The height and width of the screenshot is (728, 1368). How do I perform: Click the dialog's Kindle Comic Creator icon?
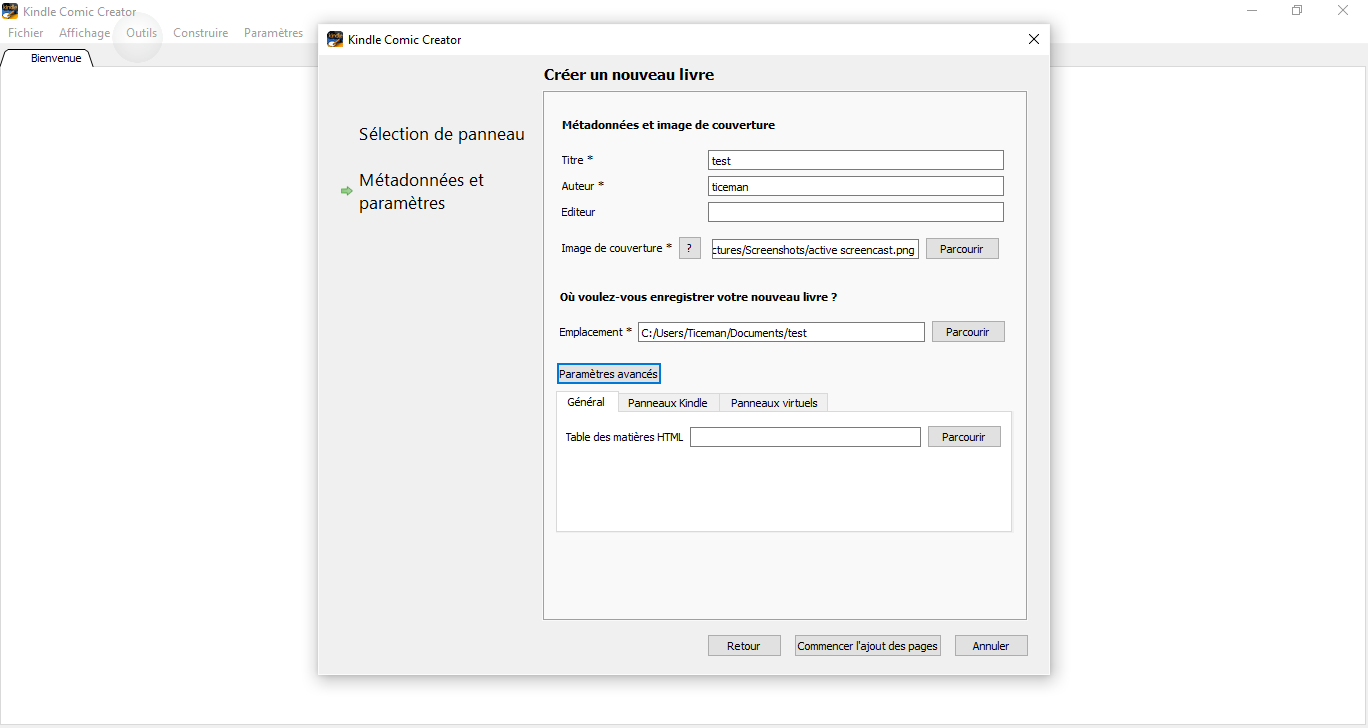(336, 39)
